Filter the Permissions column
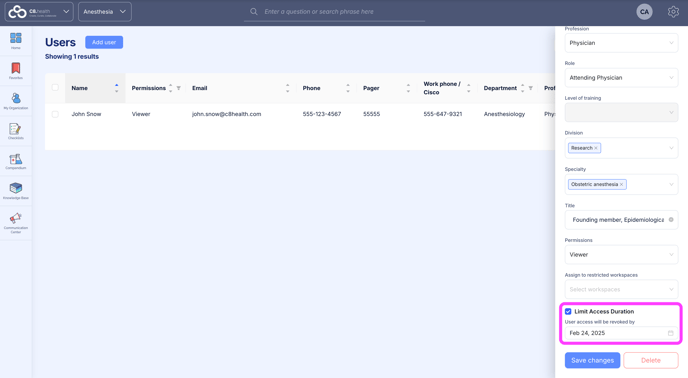This screenshot has width=688, height=378. point(179,88)
